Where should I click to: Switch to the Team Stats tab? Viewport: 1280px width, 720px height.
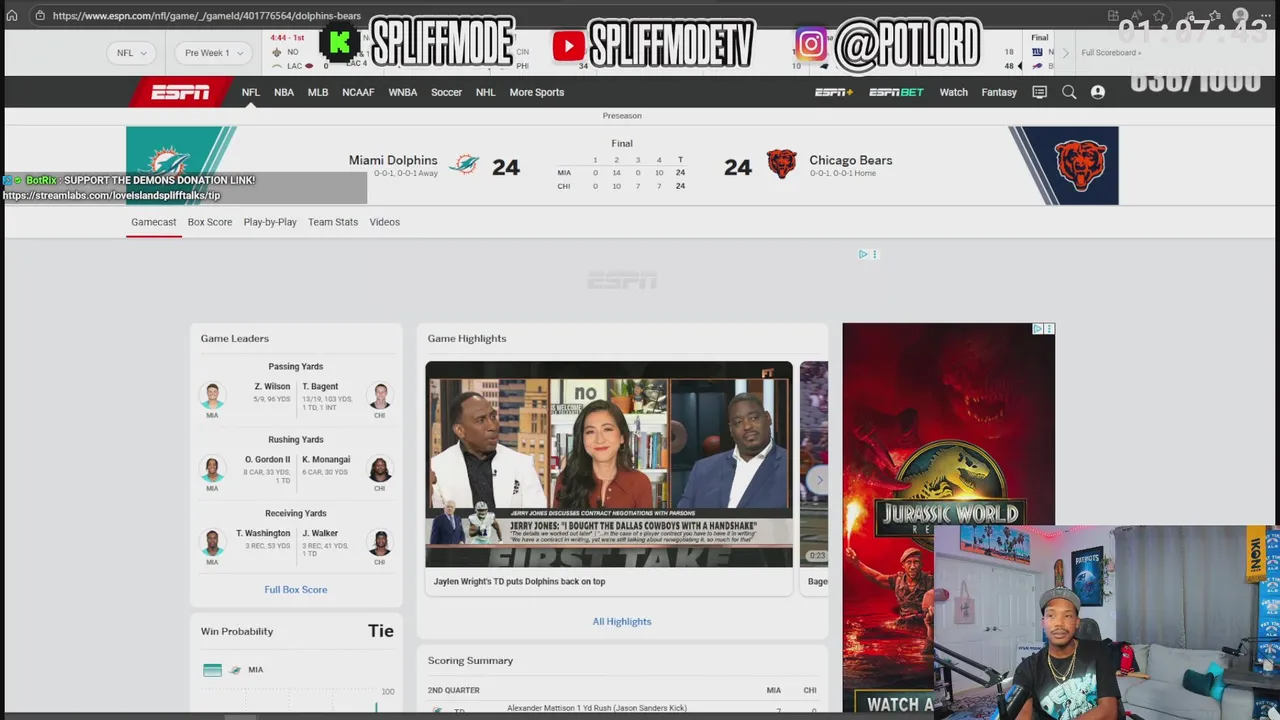pos(333,222)
